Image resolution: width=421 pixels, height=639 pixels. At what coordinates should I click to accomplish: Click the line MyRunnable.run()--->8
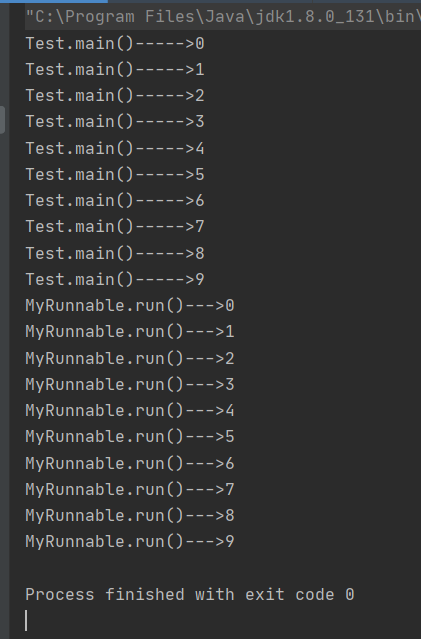pos(130,516)
